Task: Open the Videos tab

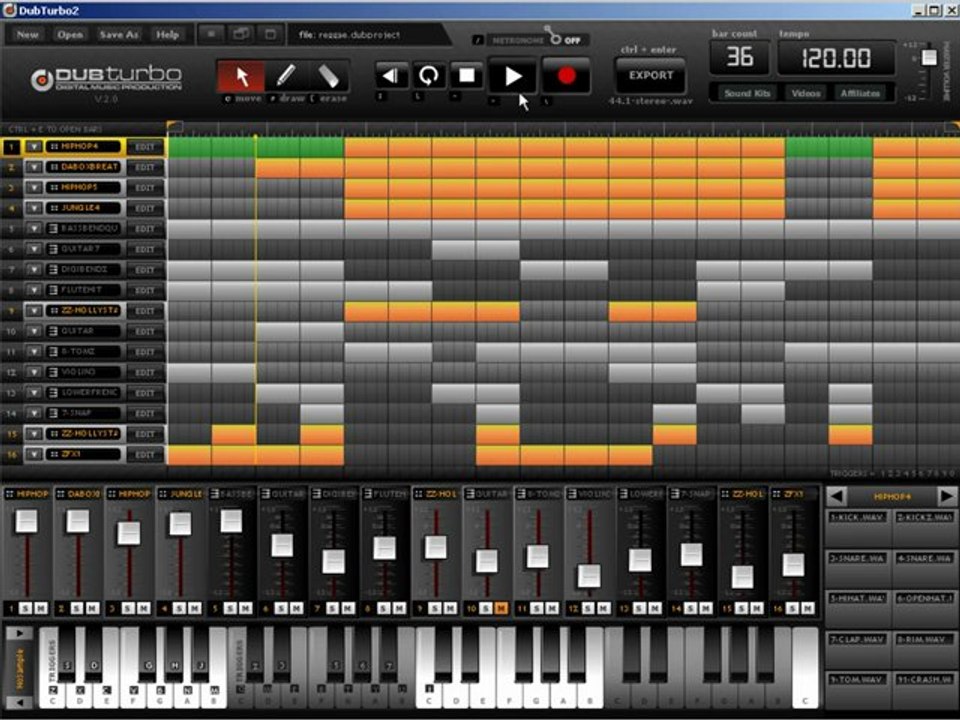Action: pyautogui.click(x=805, y=93)
